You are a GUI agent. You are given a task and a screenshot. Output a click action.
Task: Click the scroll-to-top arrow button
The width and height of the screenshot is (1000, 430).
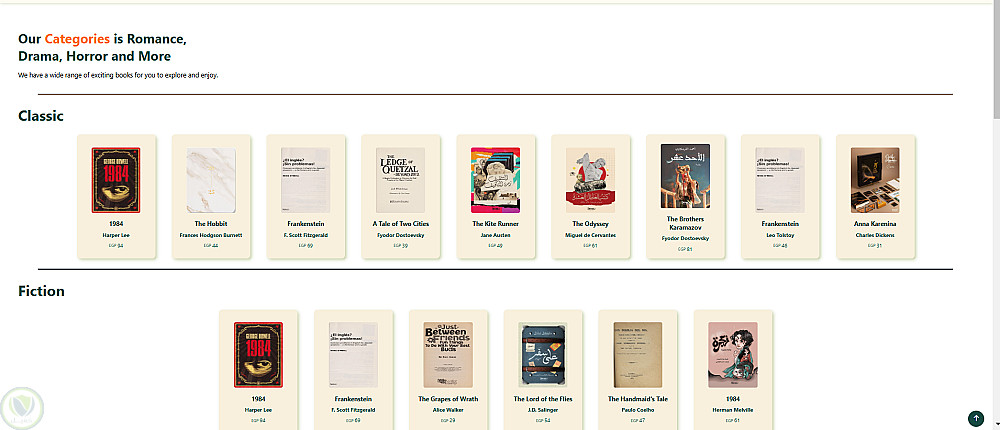tap(975, 419)
